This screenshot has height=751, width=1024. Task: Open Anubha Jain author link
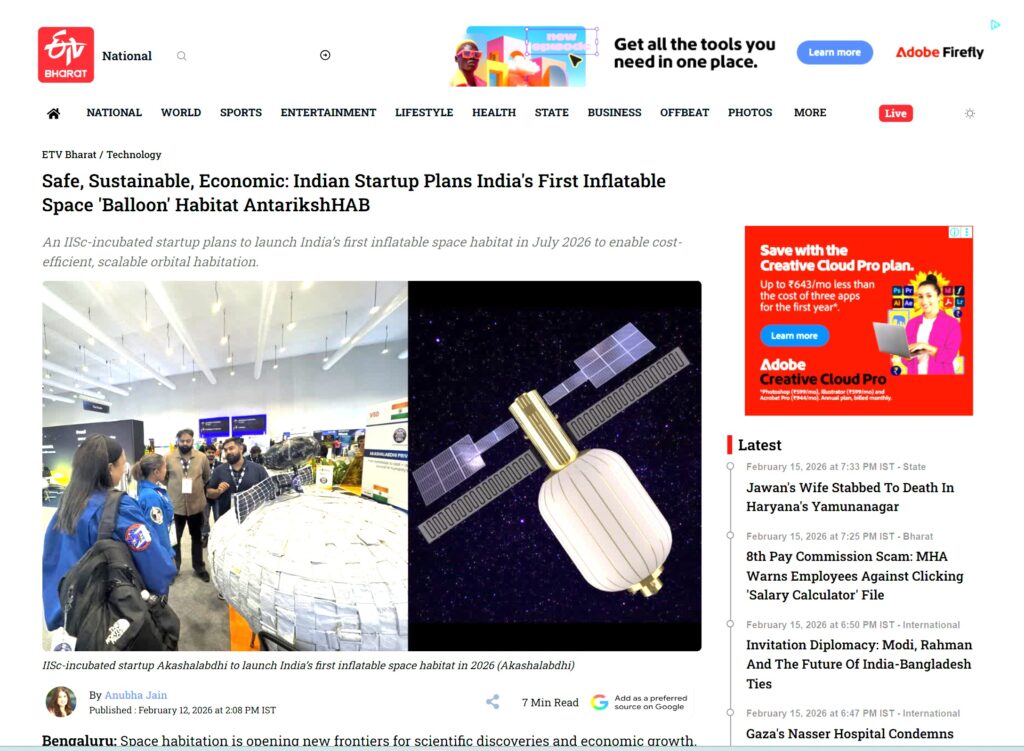click(x=136, y=695)
